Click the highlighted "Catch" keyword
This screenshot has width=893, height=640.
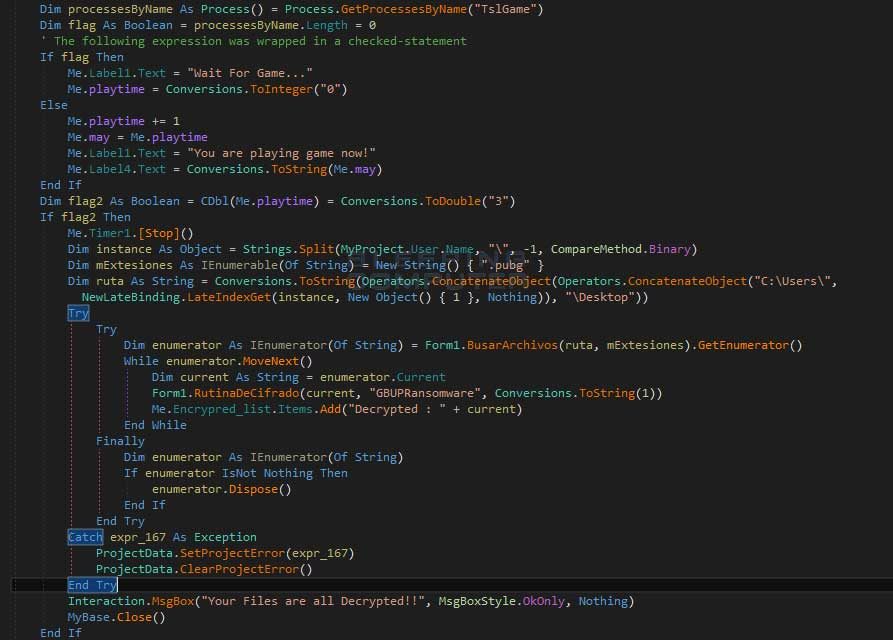(x=85, y=537)
